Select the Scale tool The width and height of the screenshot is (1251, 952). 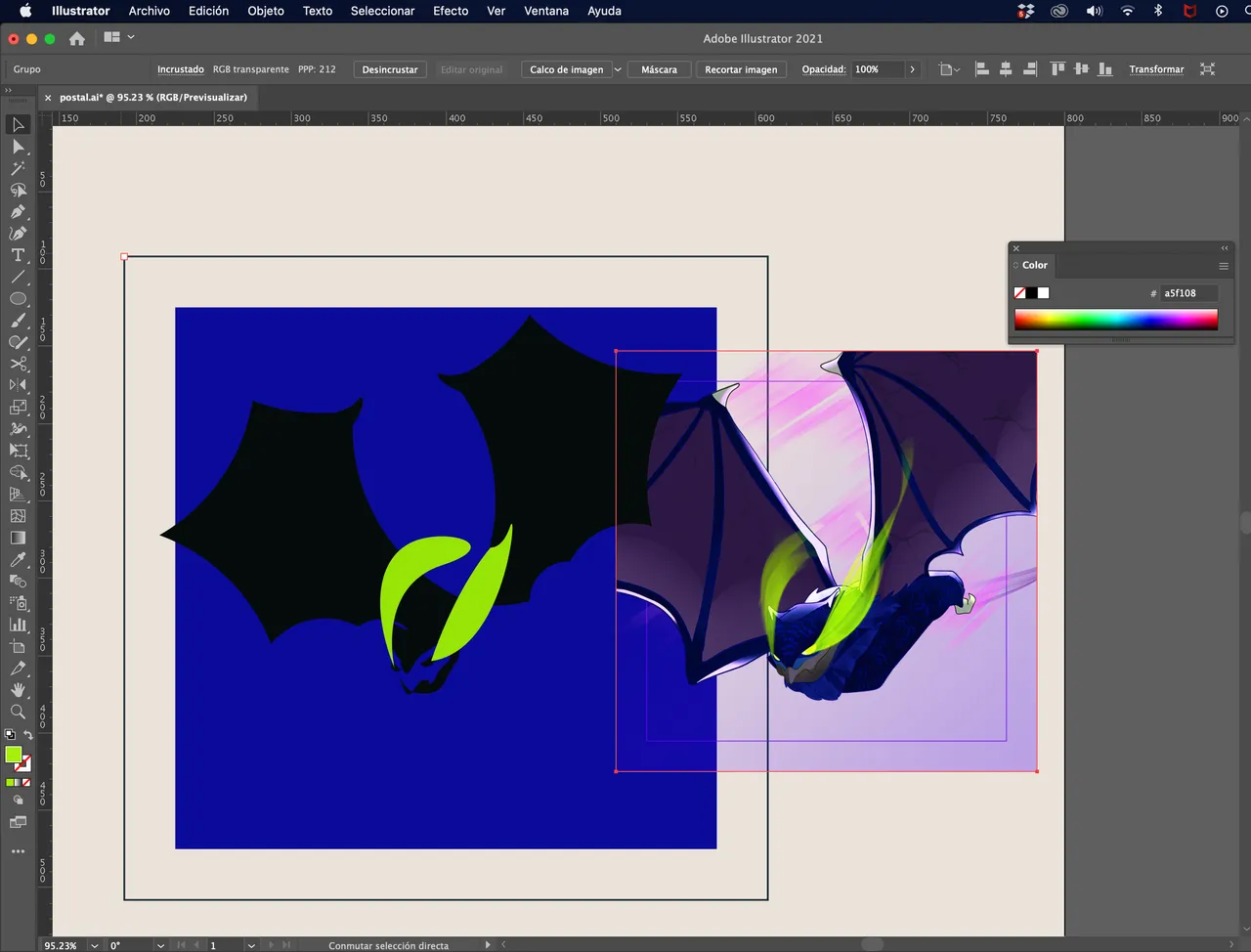click(18, 407)
